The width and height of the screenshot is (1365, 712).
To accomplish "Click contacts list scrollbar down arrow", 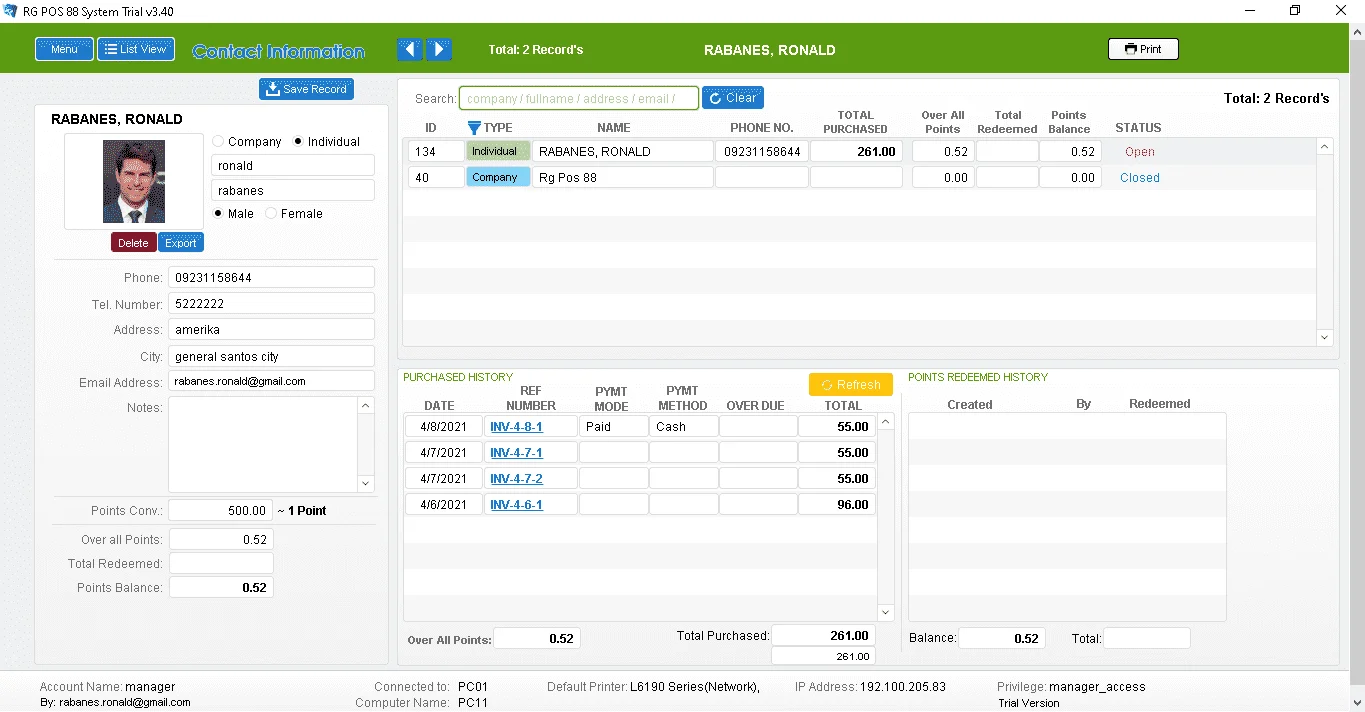I will [x=1325, y=338].
